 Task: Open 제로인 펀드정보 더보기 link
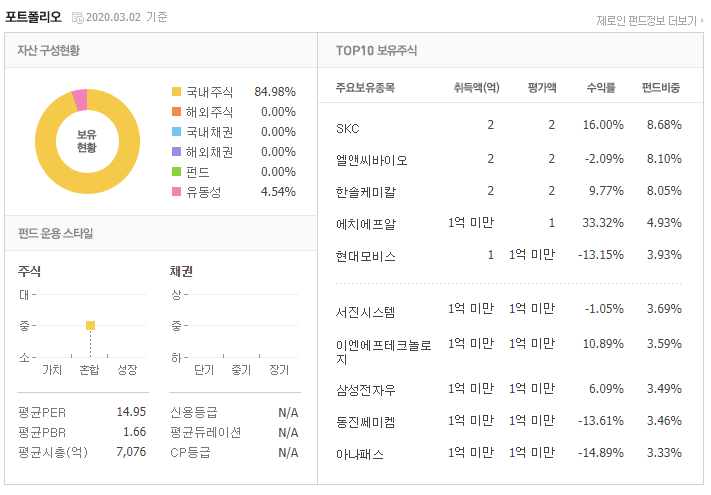pyautogui.click(x=646, y=21)
